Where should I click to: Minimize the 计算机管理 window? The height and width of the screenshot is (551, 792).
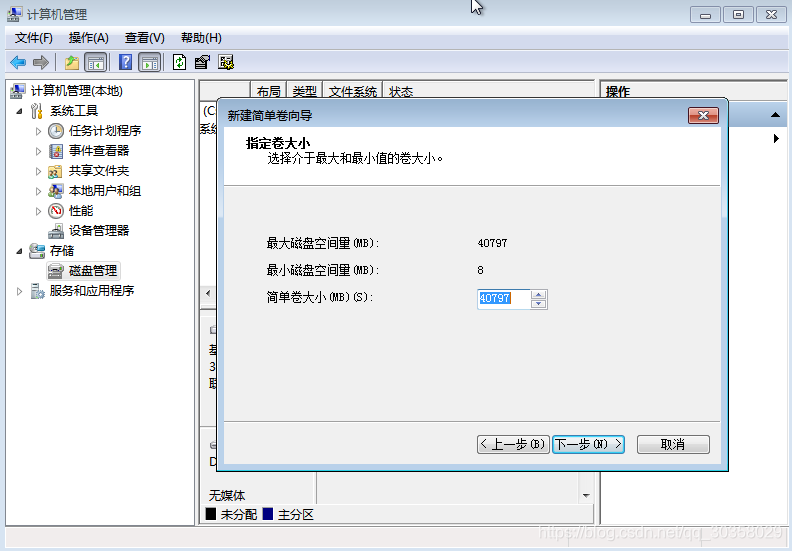705,14
